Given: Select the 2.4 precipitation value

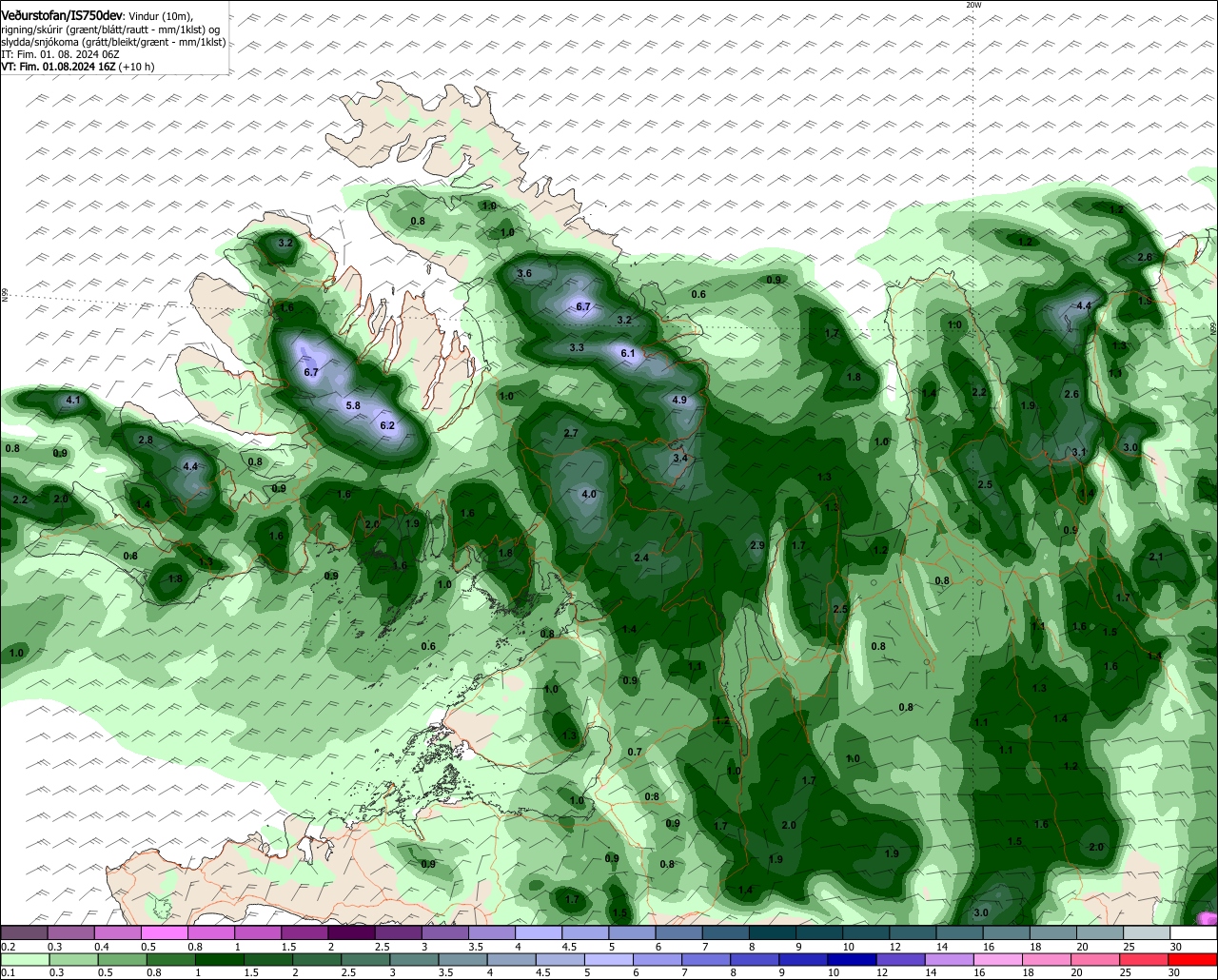Looking at the screenshot, I should click(x=641, y=558).
